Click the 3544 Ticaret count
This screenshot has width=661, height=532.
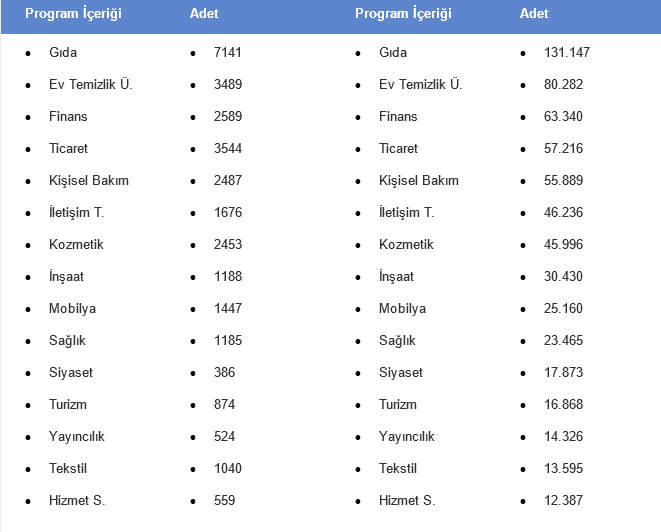click(228, 148)
